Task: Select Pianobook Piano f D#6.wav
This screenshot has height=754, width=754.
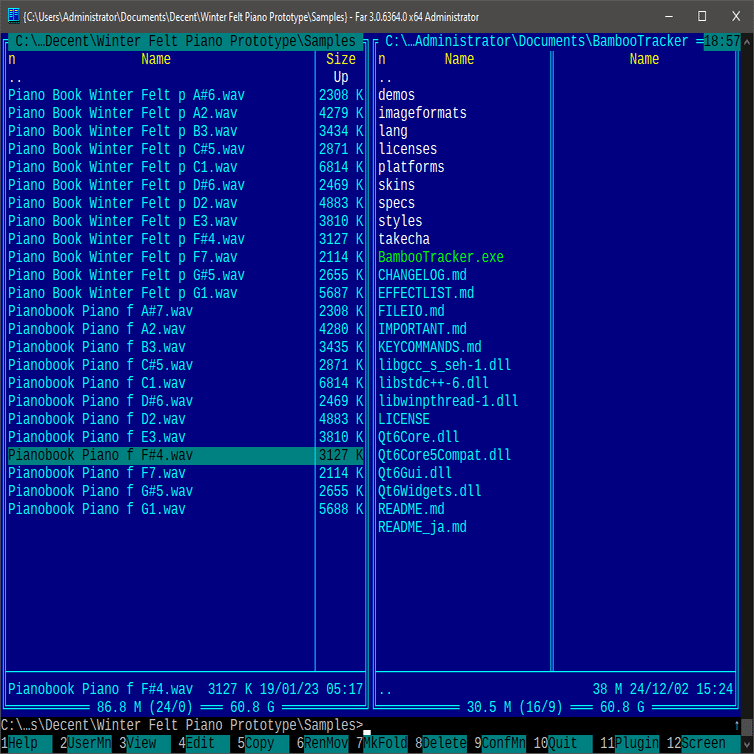Action: tap(100, 401)
